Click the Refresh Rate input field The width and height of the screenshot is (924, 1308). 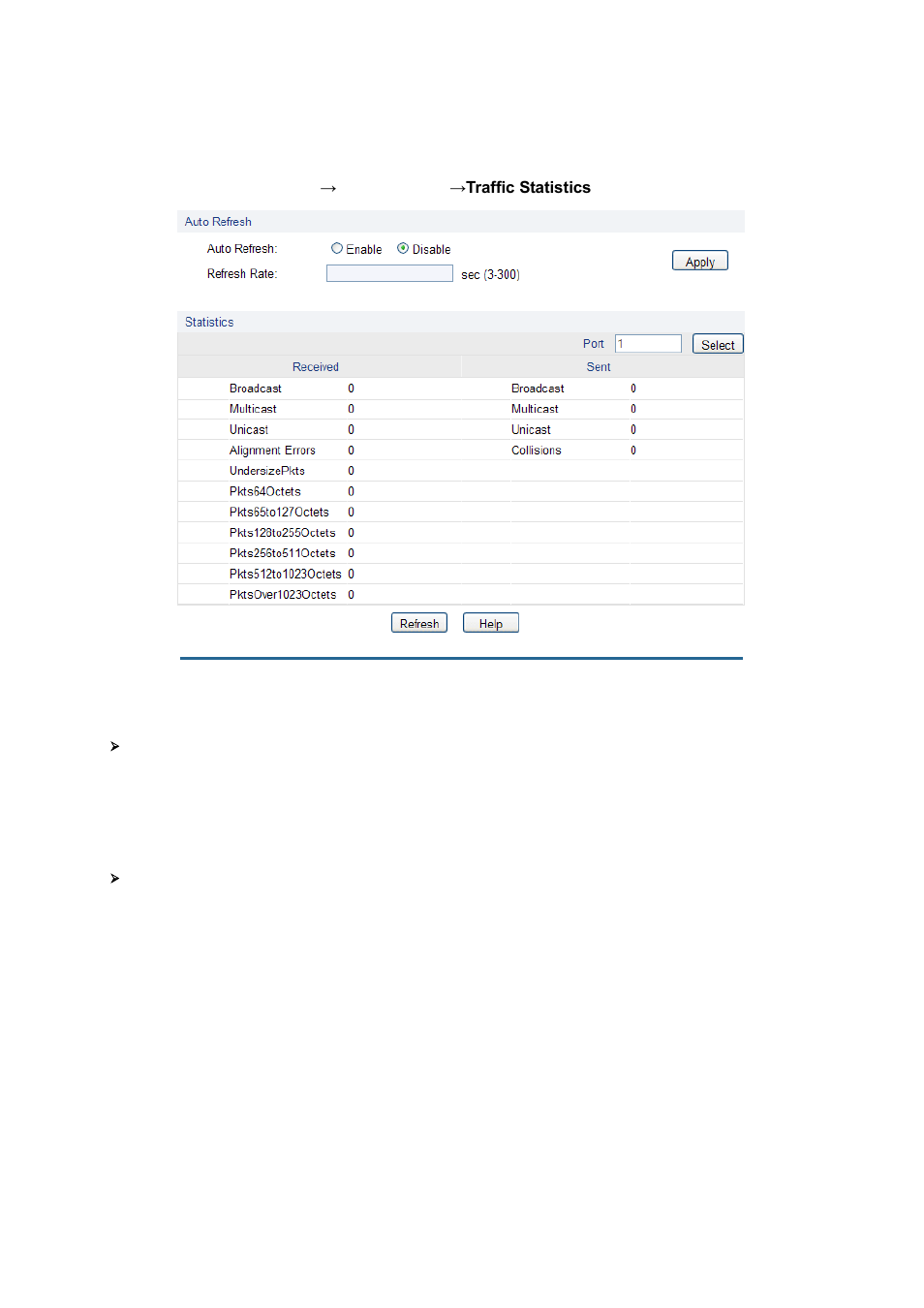tap(389, 274)
